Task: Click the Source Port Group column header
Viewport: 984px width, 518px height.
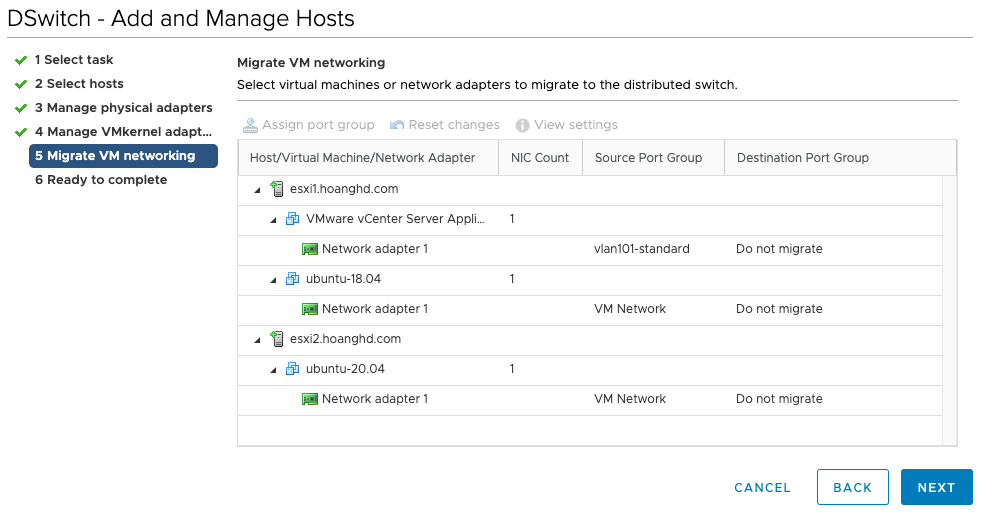Action: [653, 158]
